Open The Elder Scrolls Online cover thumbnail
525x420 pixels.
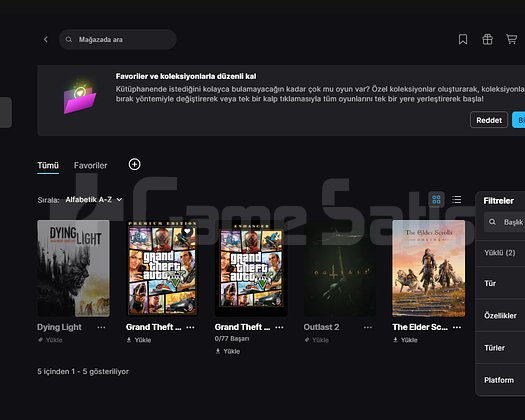(x=429, y=268)
